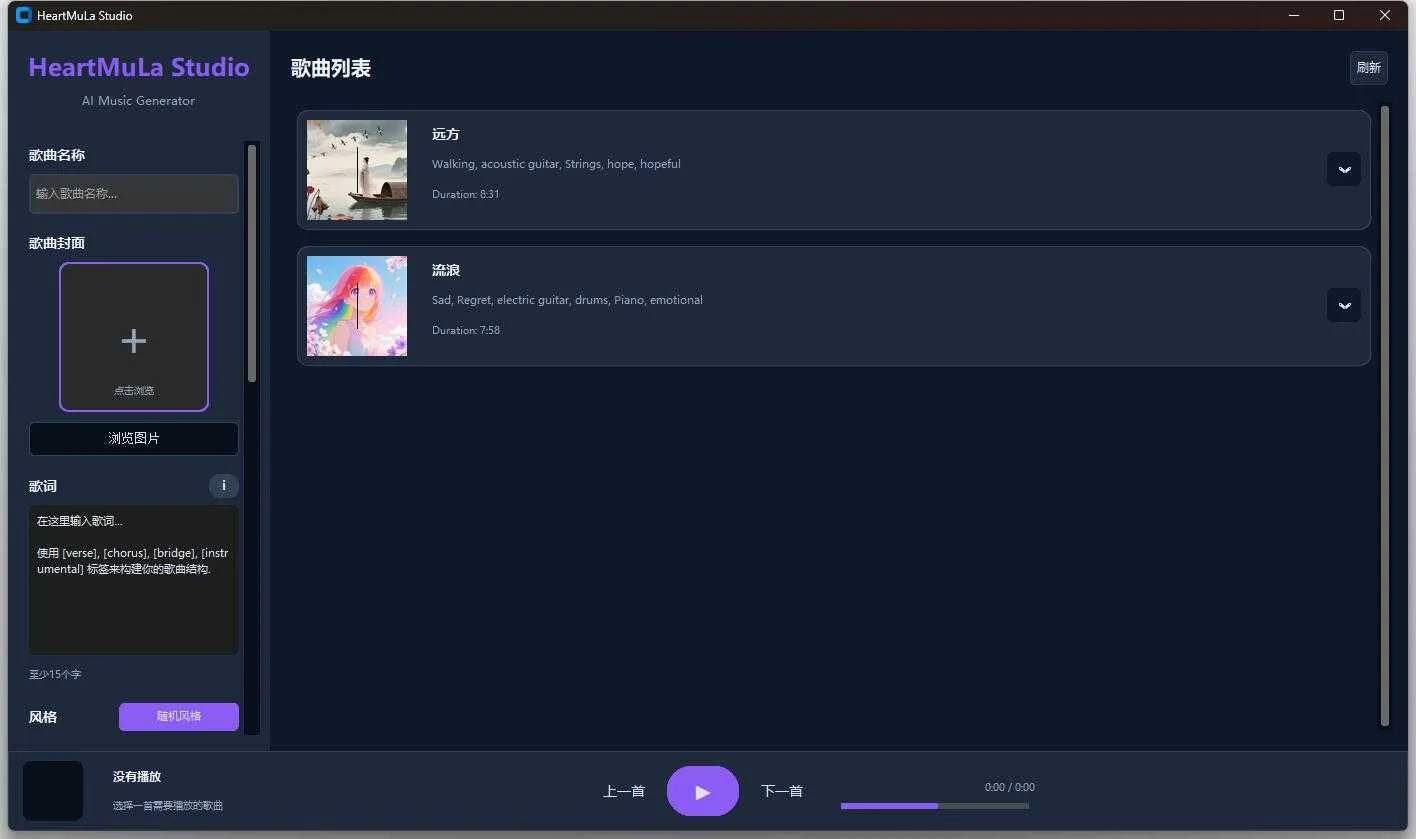
Task: Open the 远方 album cover thumbnail
Action: (356, 169)
